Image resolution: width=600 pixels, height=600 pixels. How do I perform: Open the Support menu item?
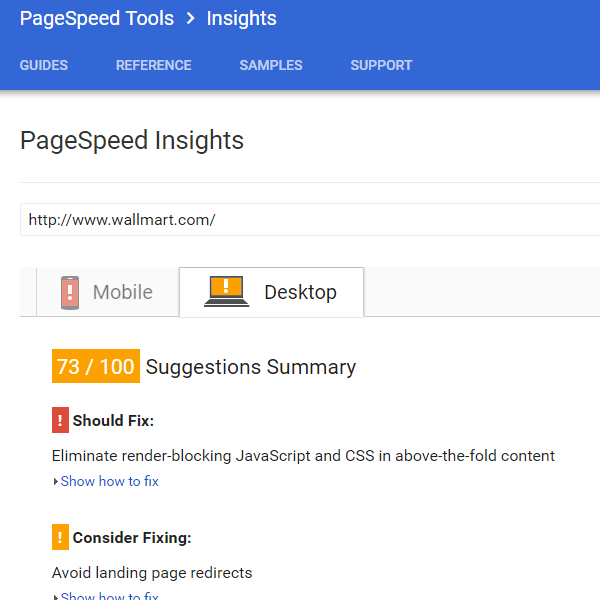(382, 65)
